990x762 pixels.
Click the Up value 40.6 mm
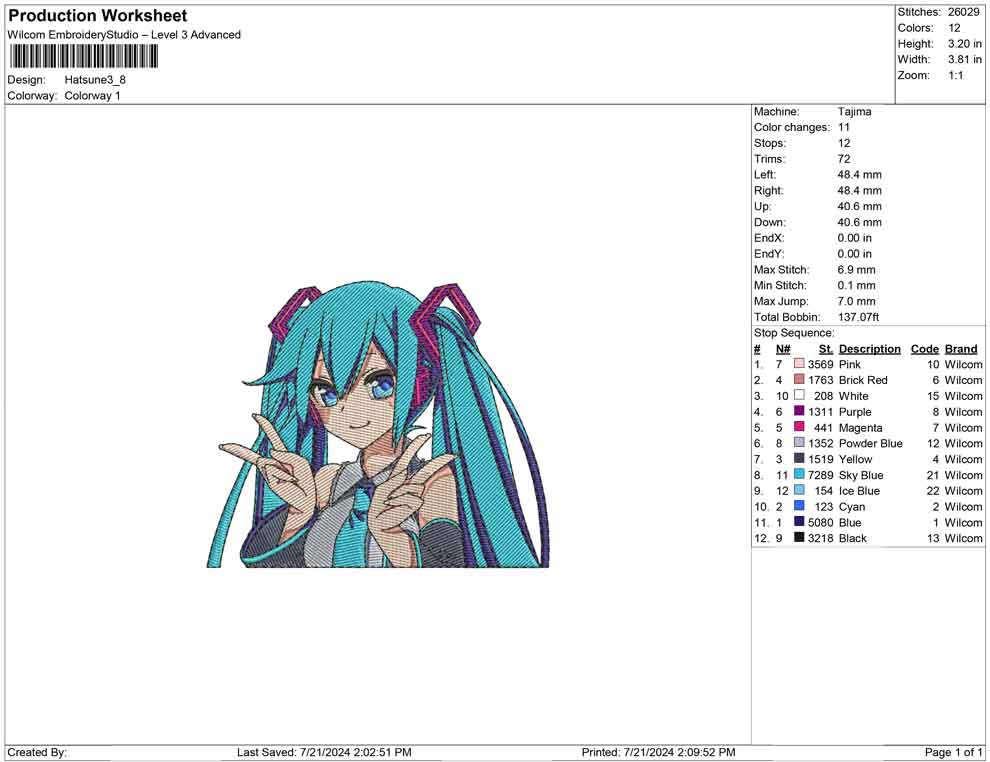pyautogui.click(x=859, y=206)
